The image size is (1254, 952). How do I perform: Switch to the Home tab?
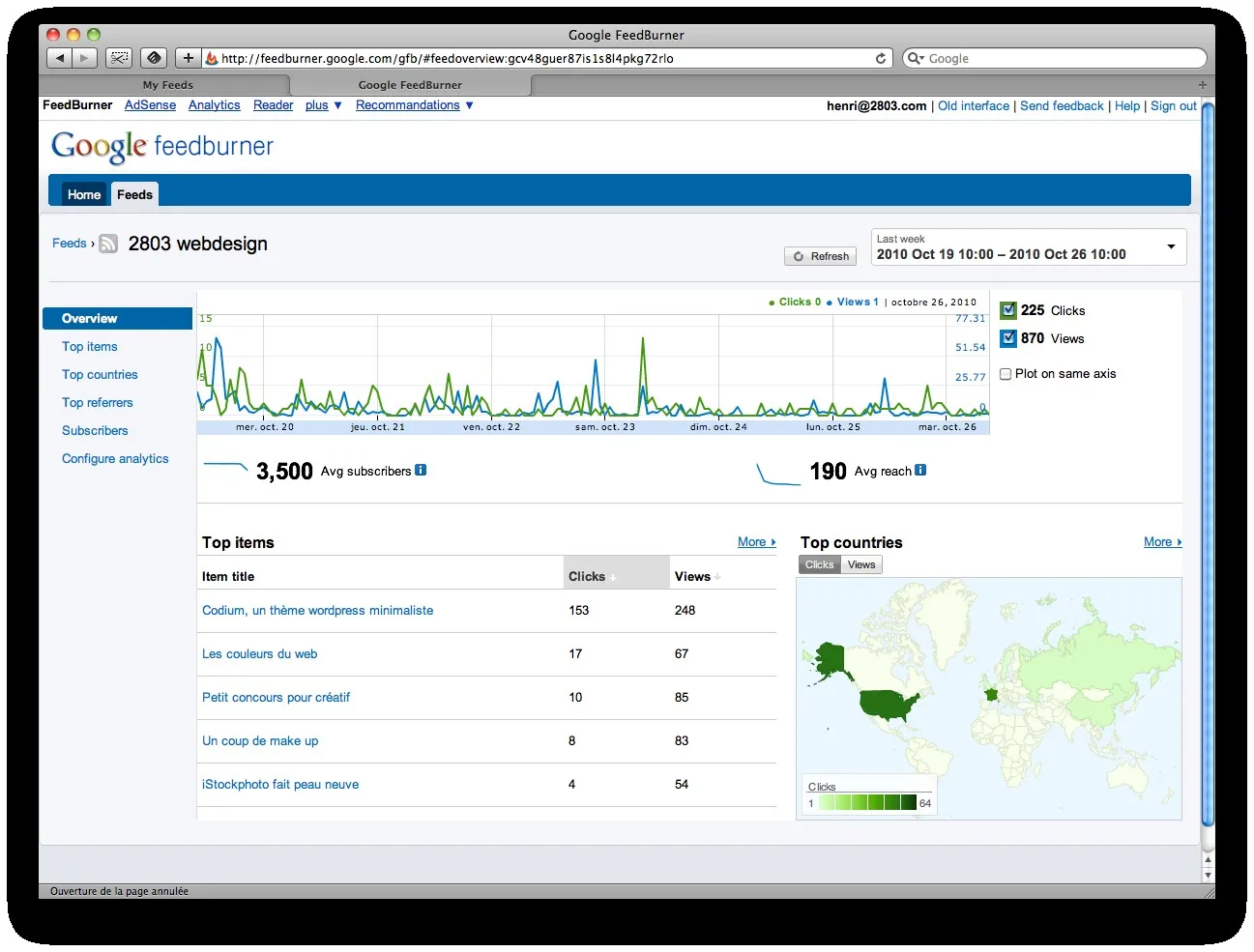pos(84,194)
